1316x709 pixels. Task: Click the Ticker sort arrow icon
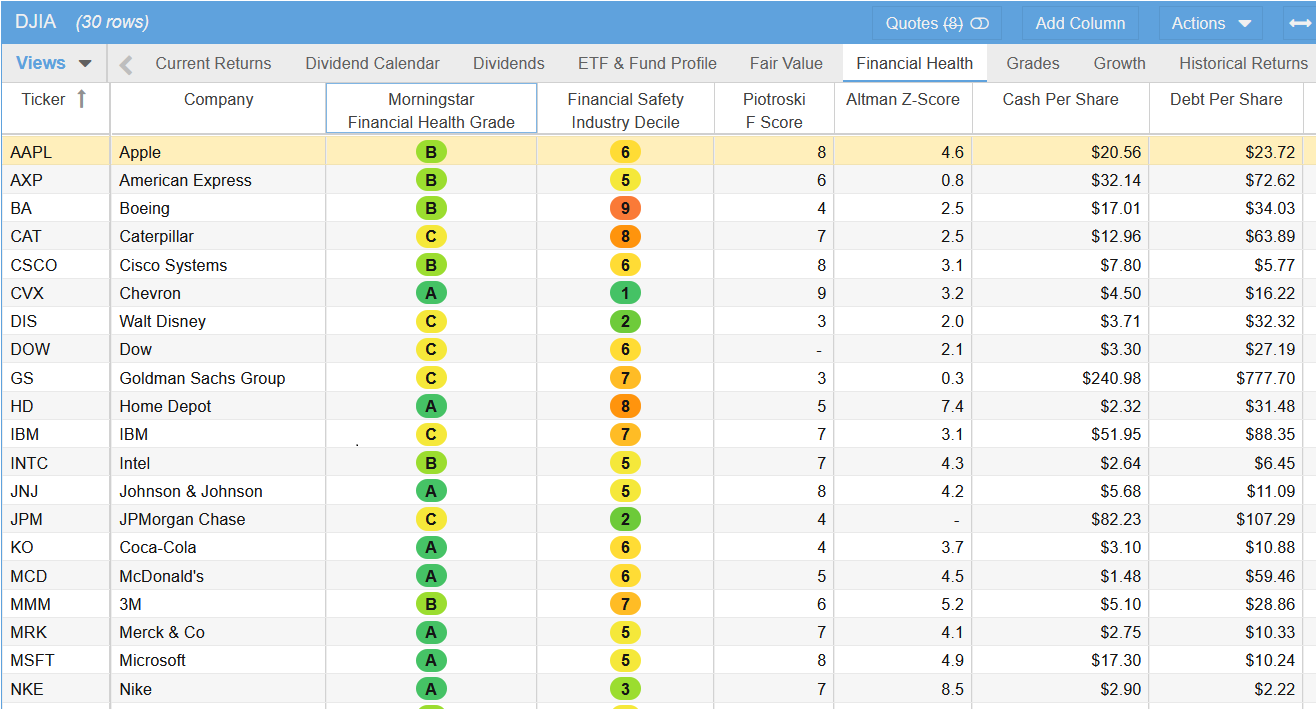coord(82,99)
